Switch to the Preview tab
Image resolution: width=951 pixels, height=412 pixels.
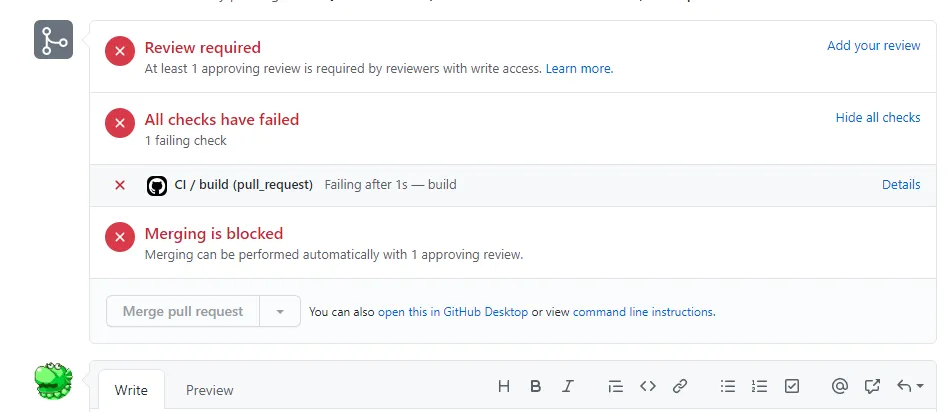pyautogui.click(x=210, y=390)
